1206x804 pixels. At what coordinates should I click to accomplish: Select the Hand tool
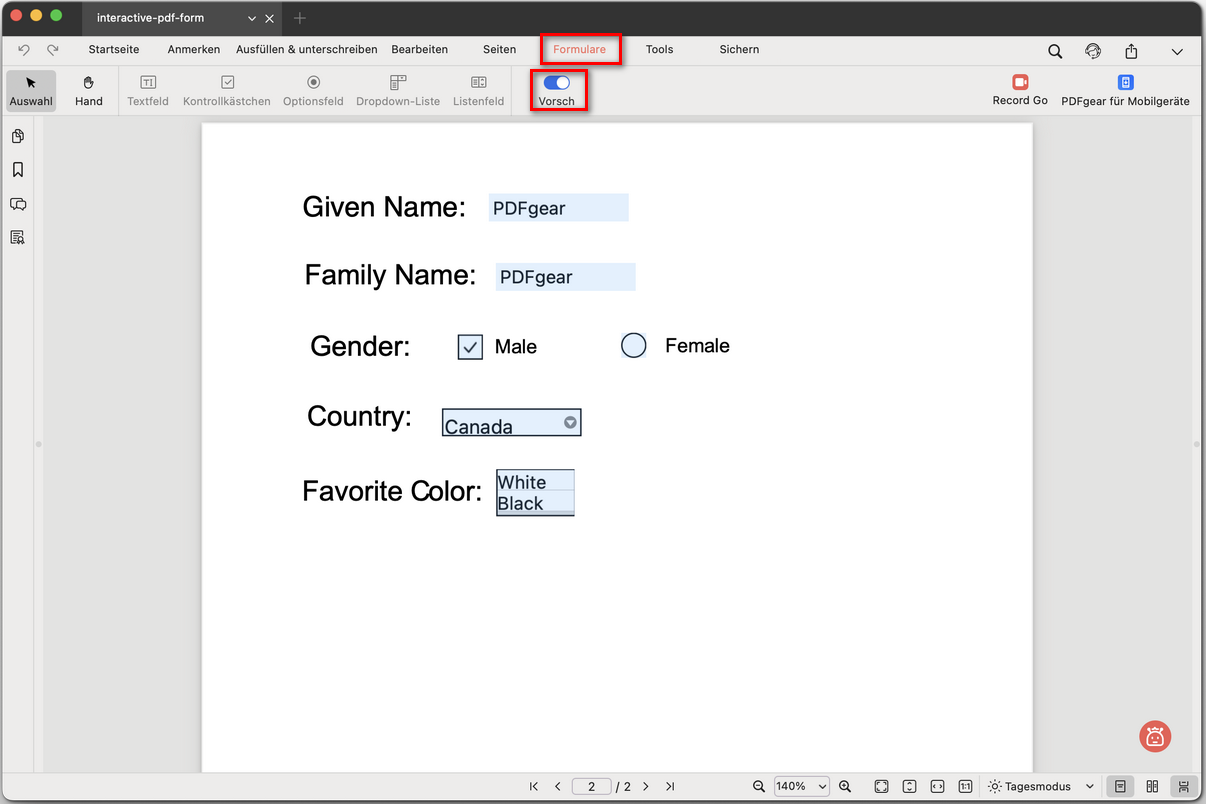(89, 90)
